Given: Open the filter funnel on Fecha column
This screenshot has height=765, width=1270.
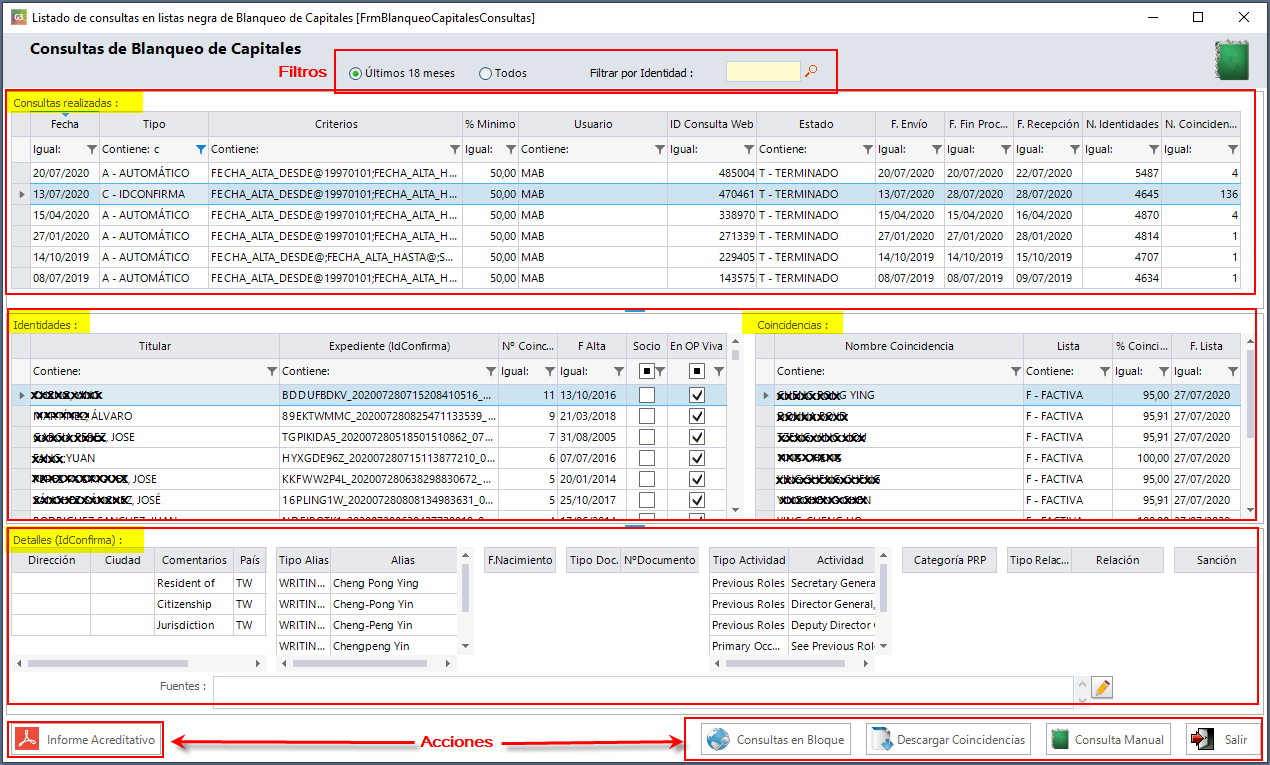Looking at the screenshot, I should pos(92,149).
